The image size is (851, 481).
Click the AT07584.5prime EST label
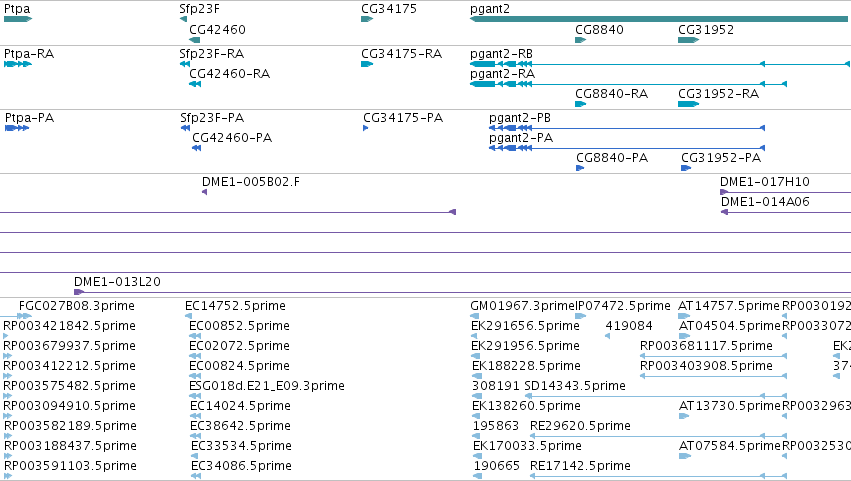729,446
